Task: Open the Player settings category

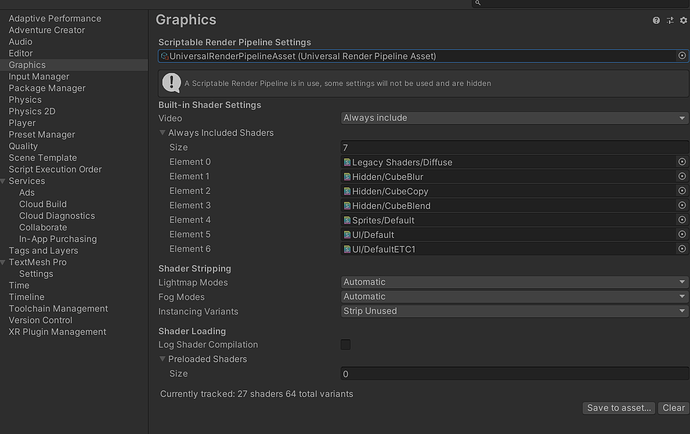Action: click(22, 123)
